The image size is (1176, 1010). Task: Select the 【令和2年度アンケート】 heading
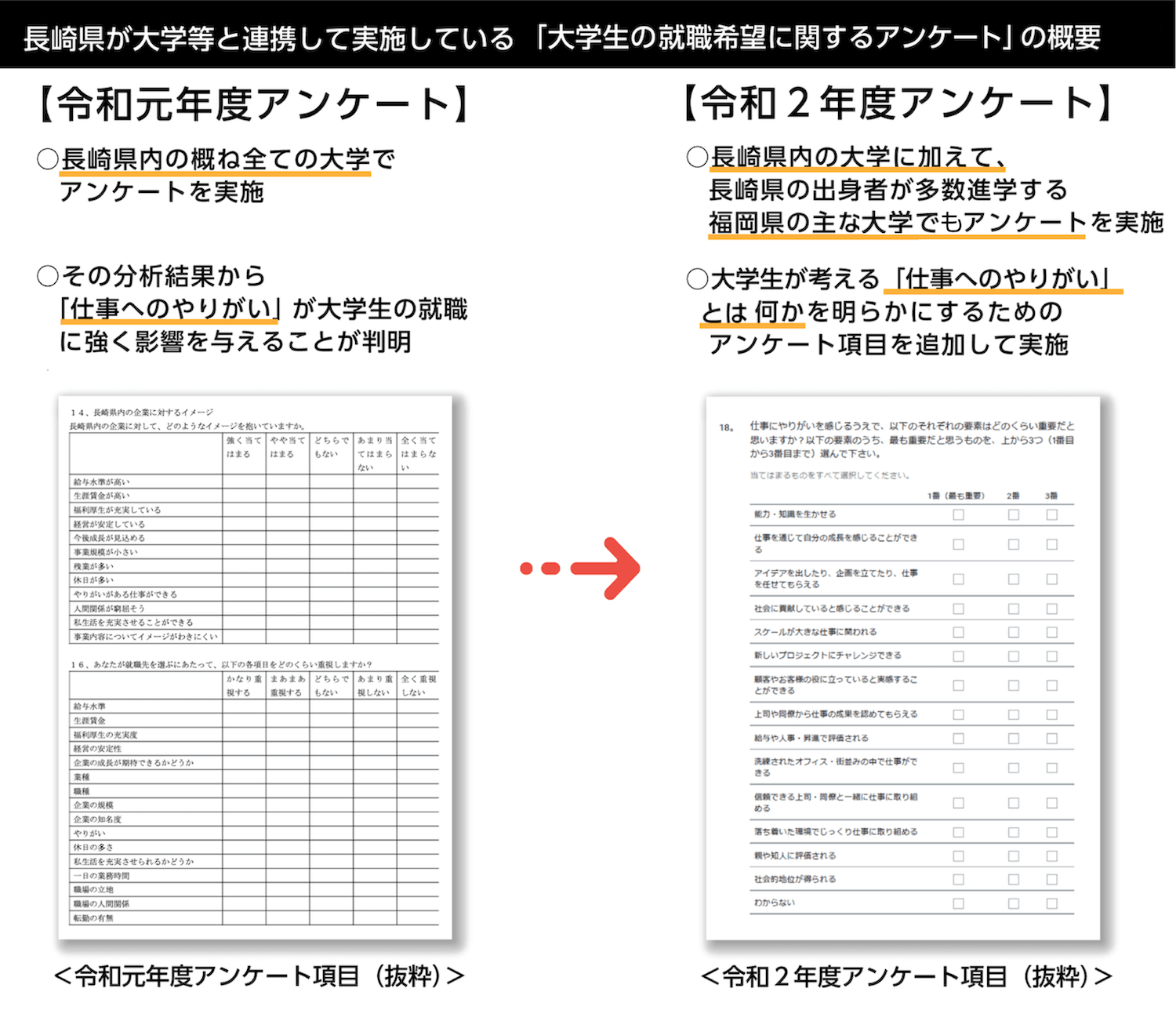(897, 103)
